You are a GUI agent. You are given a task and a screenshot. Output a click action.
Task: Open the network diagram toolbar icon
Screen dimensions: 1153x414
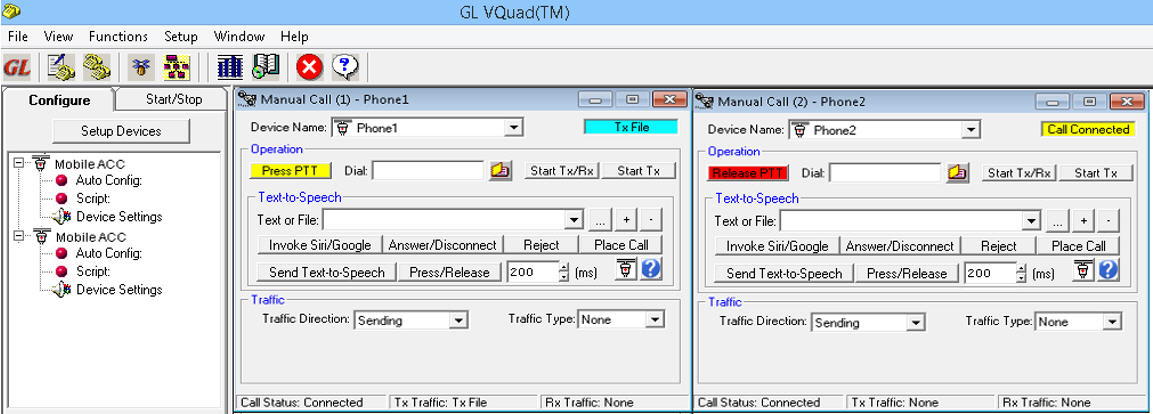click(x=176, y=68)
